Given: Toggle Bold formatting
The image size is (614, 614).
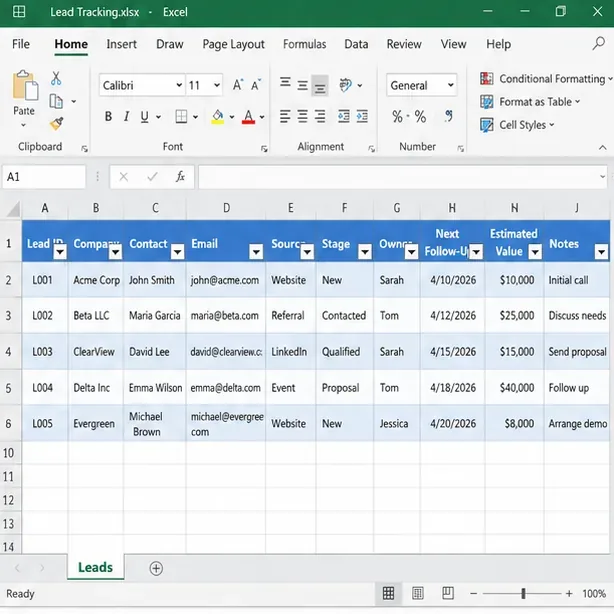Looking at the screenshot, I should (x=108, y=116).
